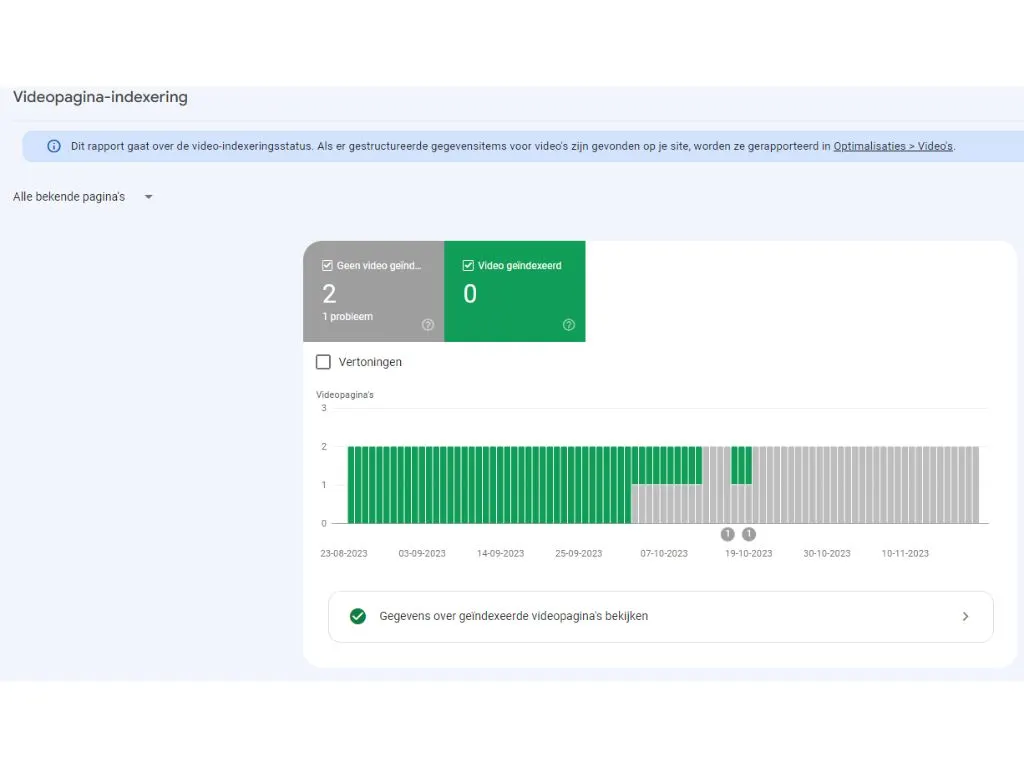The width and height of the screenshot is (1024, 768).
Task: Click the right chevron on the 'Gegevens over' row
Action: point(965,616)
